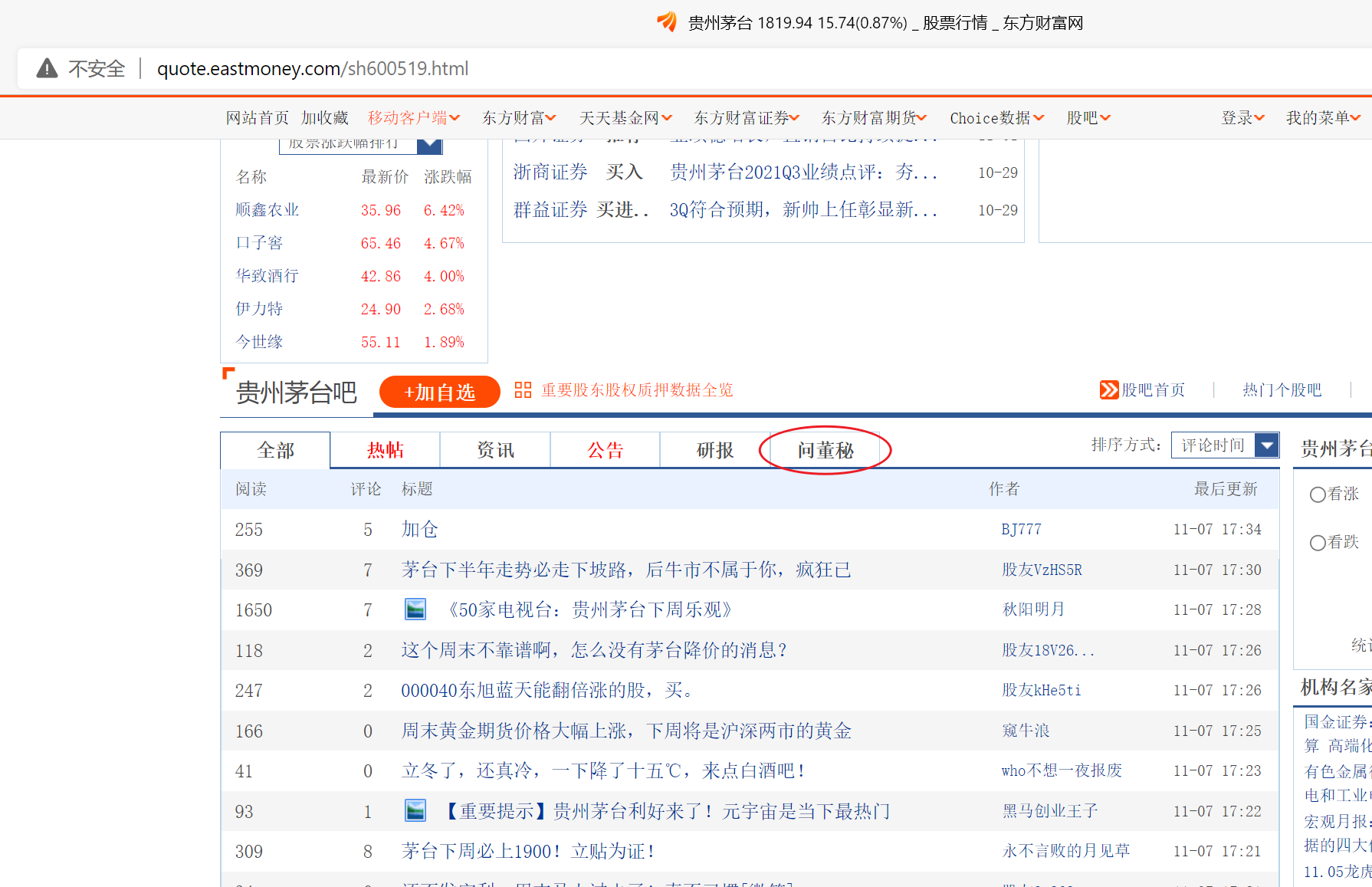
Task: Switch to the 公告 tab
Action: point(606,450)
